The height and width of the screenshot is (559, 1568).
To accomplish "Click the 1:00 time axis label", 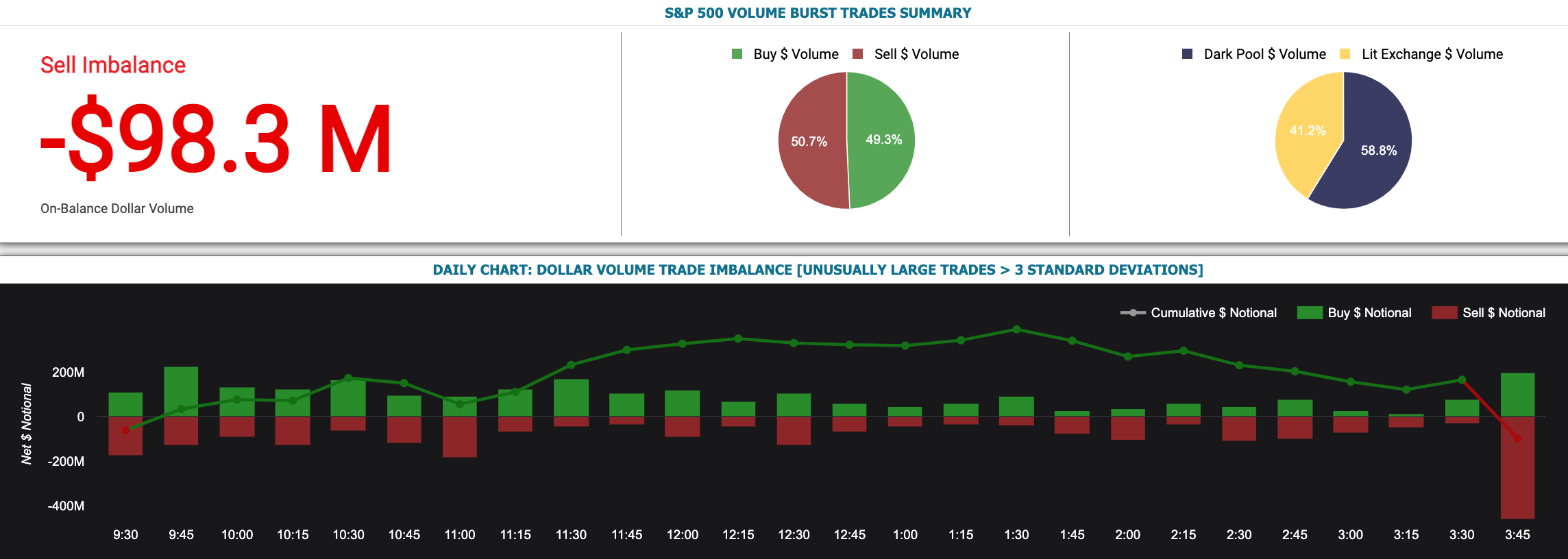I will point(905,535).
